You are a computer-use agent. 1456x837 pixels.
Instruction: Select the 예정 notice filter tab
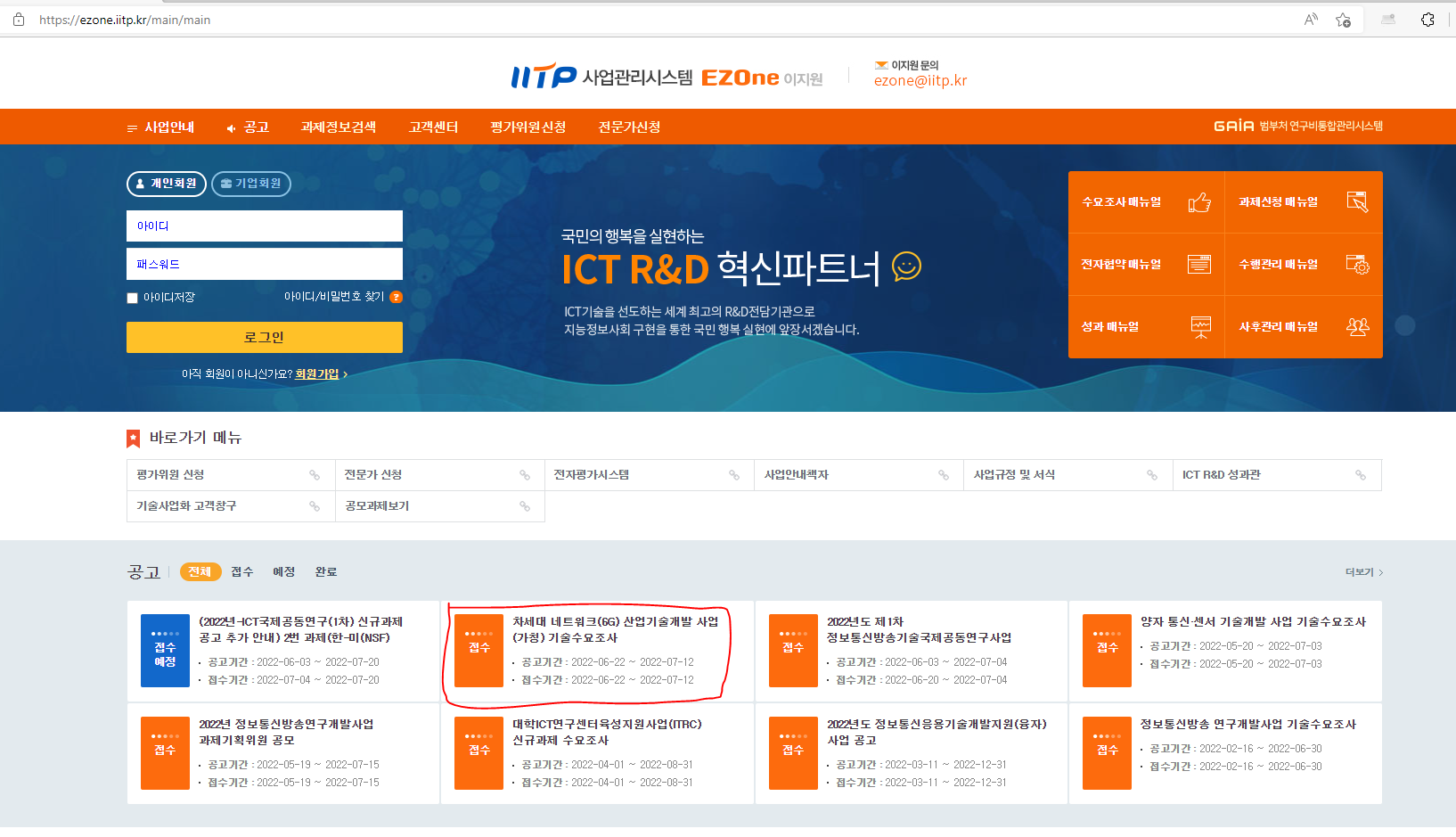(284, 572)
